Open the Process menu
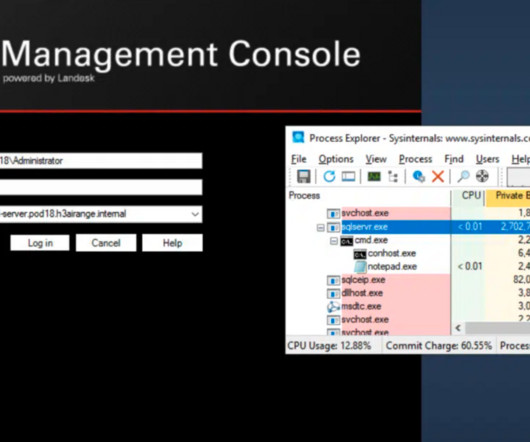The image size is (530, 442). 415,159
